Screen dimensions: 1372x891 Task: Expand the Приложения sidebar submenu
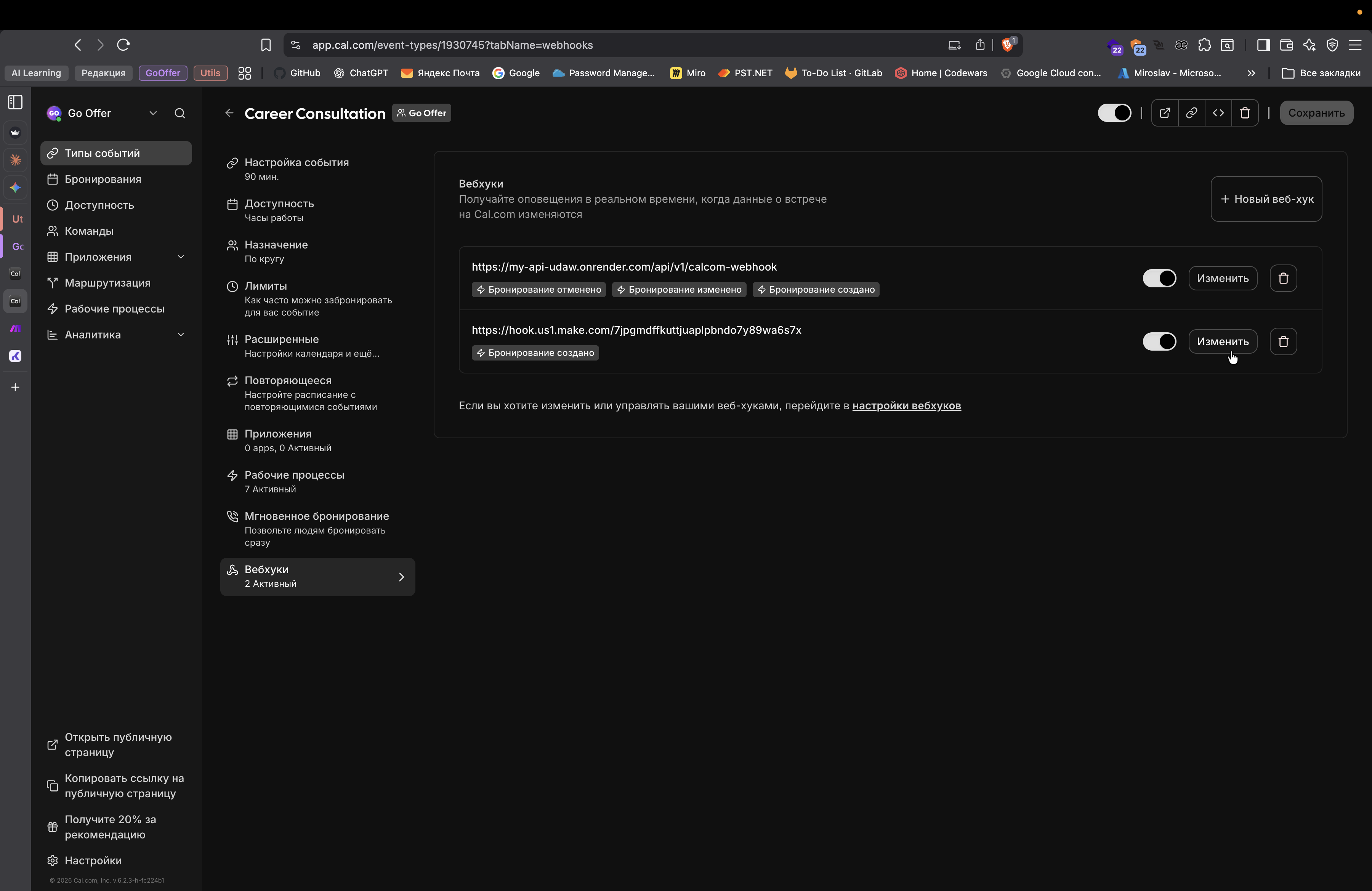pyautogui.click(x=180, y=257)
